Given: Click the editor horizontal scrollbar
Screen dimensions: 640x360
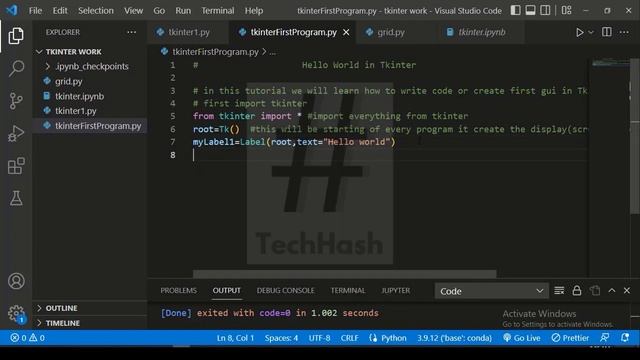Looking at the screenshot, I should point(344,273).
